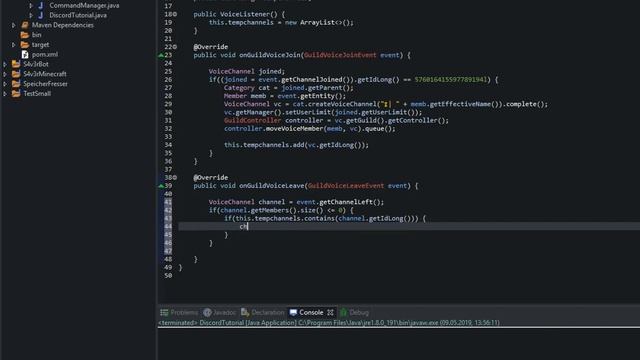
Task: Click the GuildController type on line 31
Action: (252, 120)
